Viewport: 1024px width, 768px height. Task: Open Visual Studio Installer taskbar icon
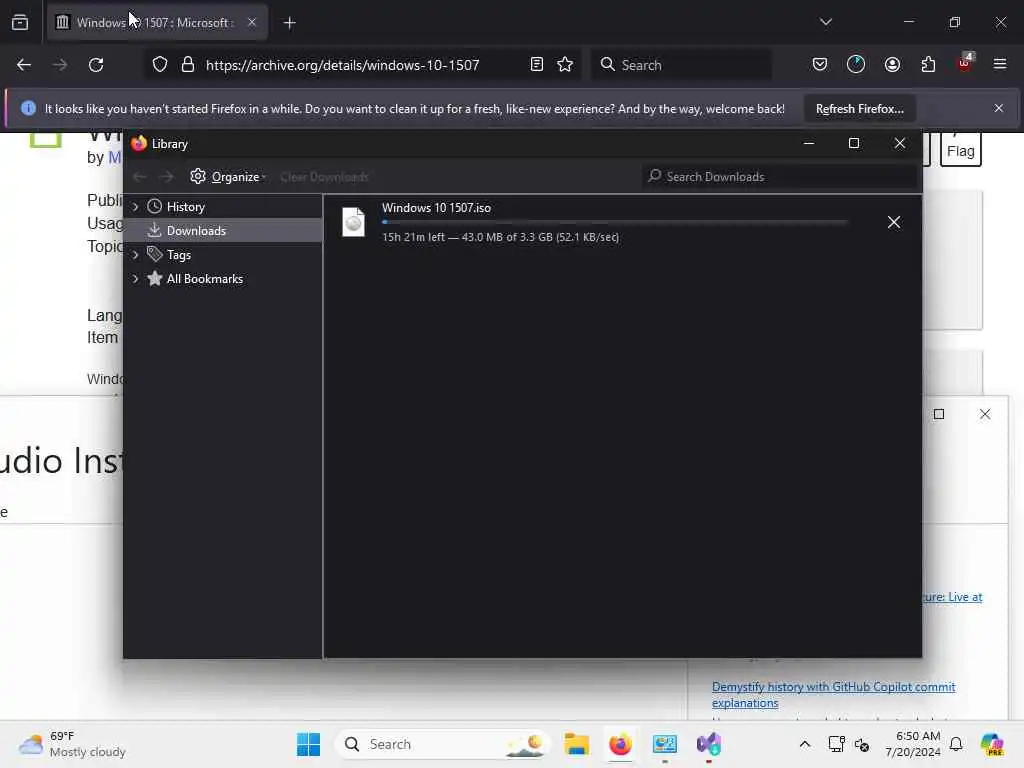[709, 744]
